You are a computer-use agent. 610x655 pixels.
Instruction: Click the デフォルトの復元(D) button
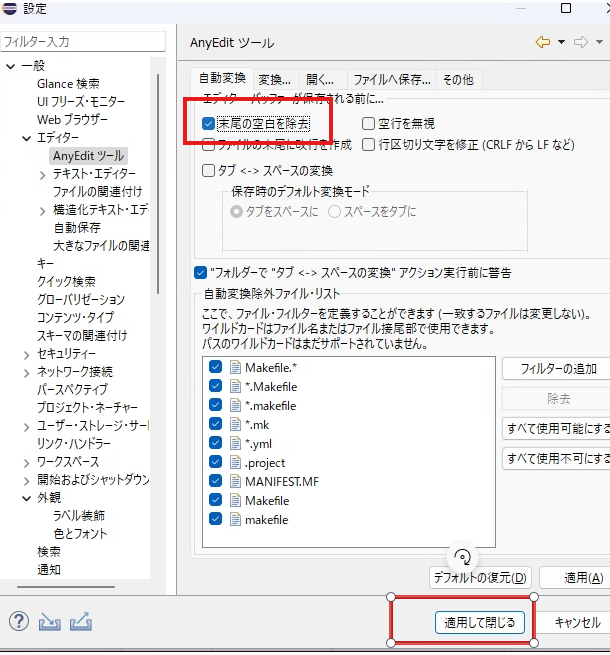(480, 578)
